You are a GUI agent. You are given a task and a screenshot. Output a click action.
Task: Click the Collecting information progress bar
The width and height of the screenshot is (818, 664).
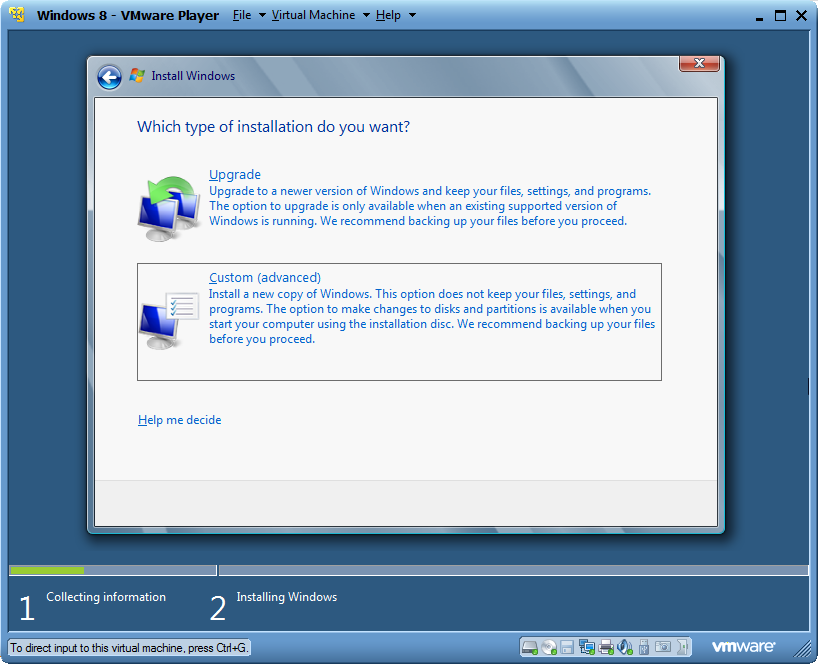[112, 571]
